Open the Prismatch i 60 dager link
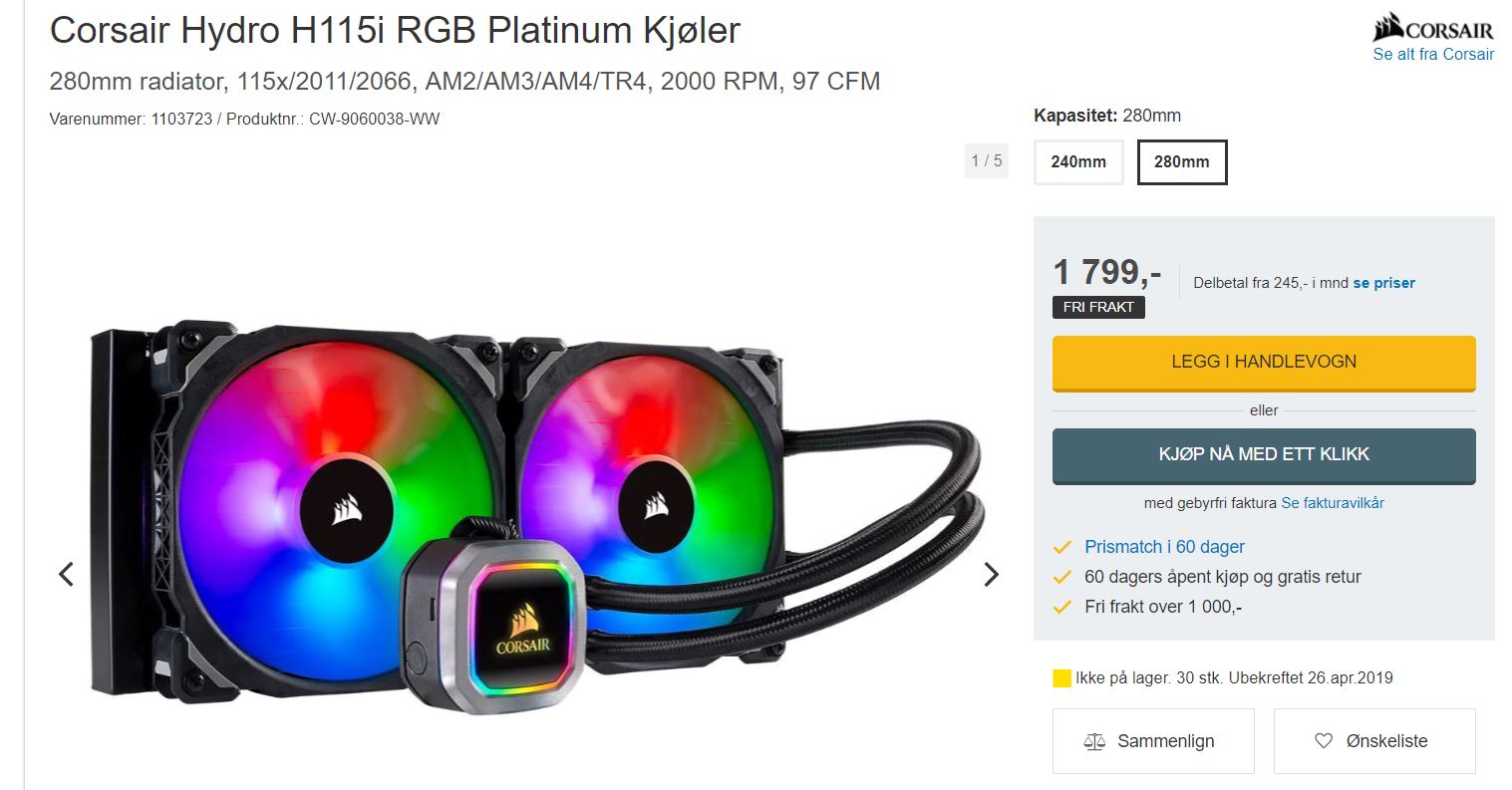Image resolution: width=1512 pixels, height=790 pixels. pos(1164,547)
